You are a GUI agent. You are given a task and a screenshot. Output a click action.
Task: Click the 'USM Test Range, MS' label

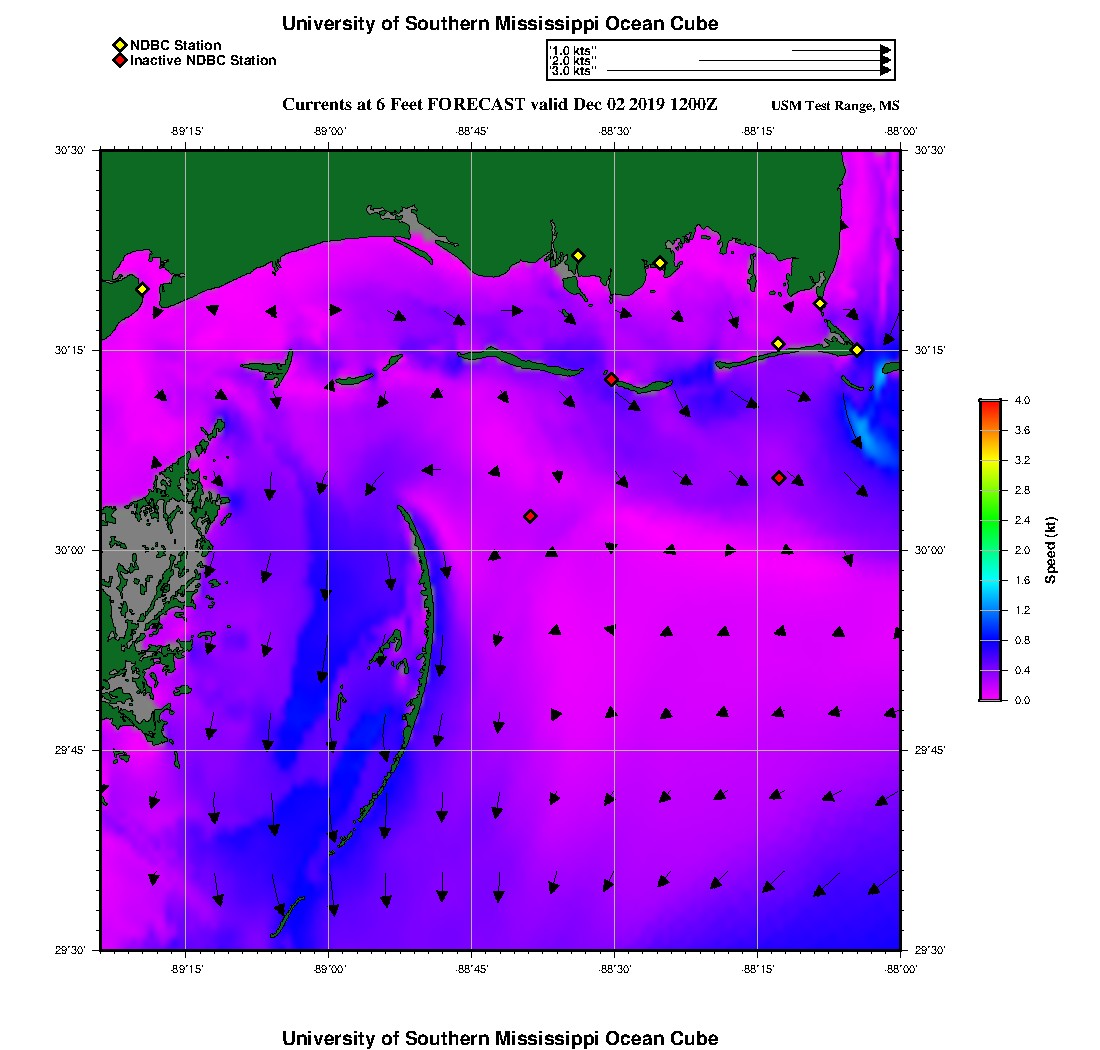coord(835,105)
